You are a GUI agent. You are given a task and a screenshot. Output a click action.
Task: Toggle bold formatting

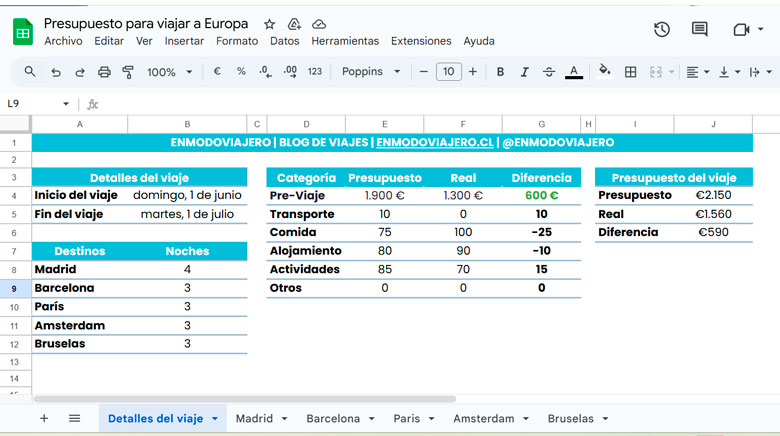(500, 72)
